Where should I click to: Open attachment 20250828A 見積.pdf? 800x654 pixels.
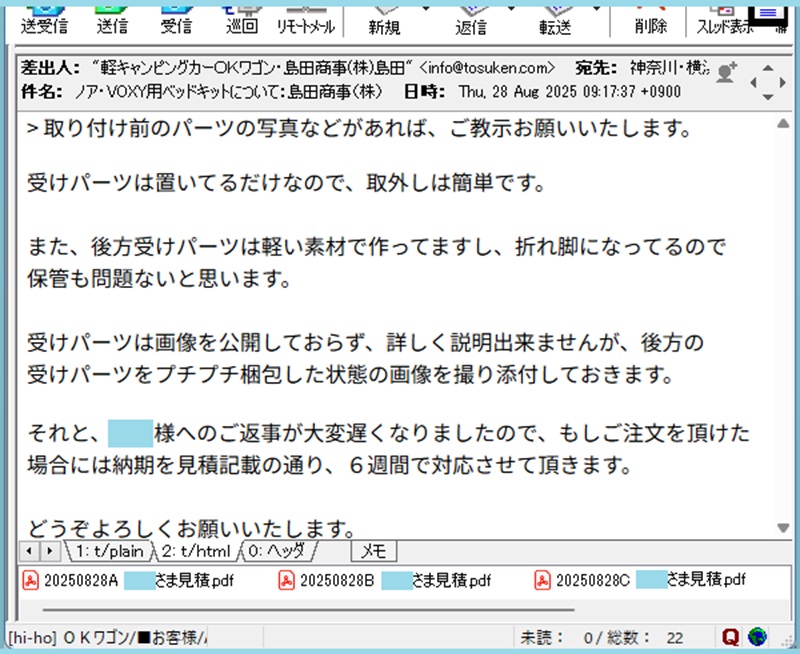click(128, 580)
